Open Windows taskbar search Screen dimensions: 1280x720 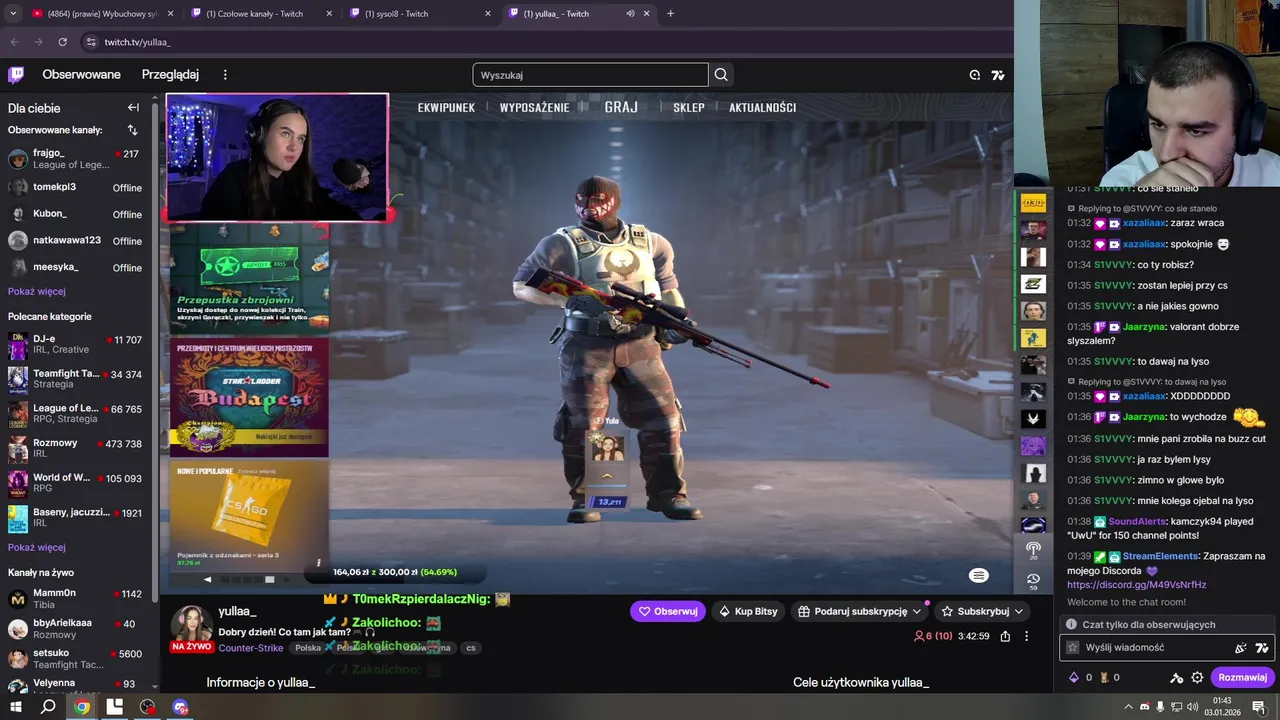pyautogui.click(x=48, y=707)
